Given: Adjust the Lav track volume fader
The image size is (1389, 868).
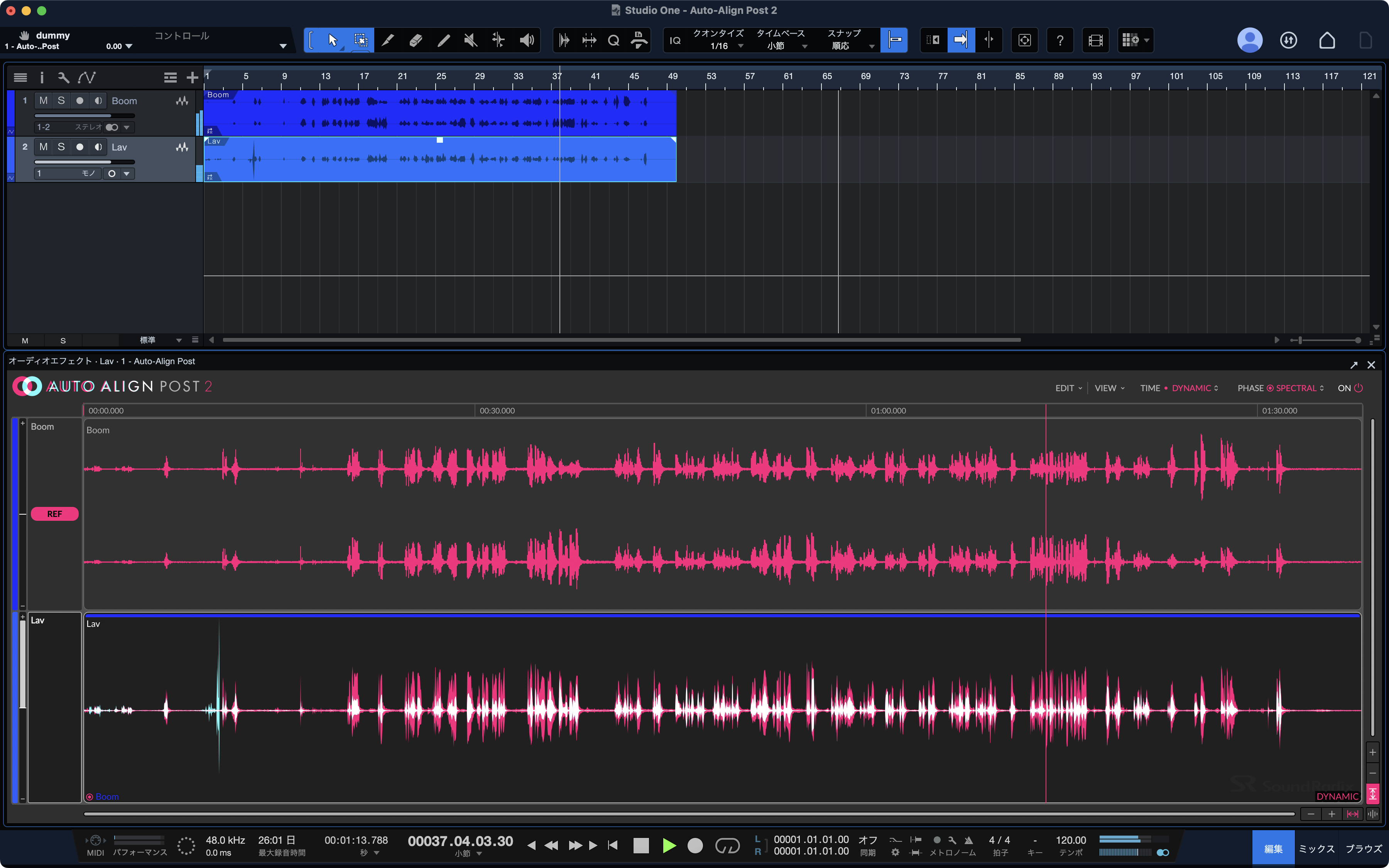Looking at the screenshot, I should pyautogui.click(x=84, y=162).
